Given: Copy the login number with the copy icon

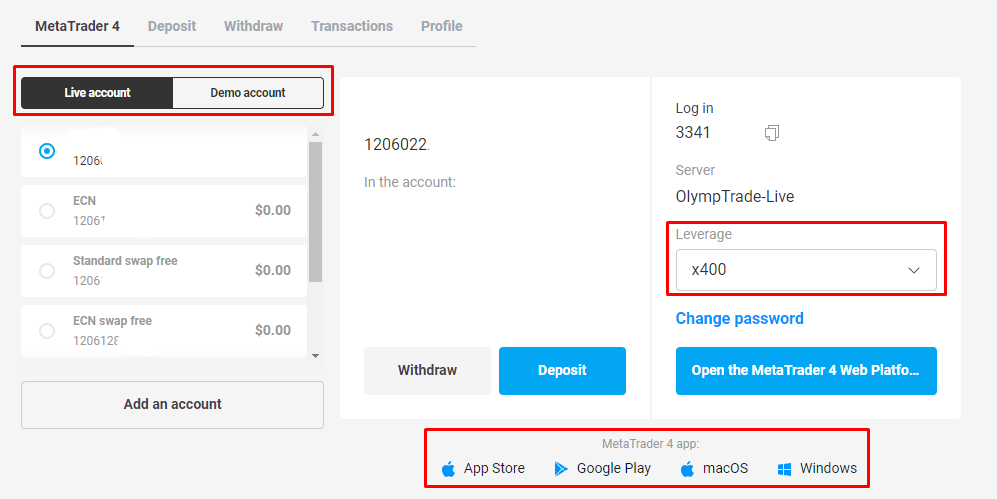Looking at the screenshot, I should (x=771, y=133).
